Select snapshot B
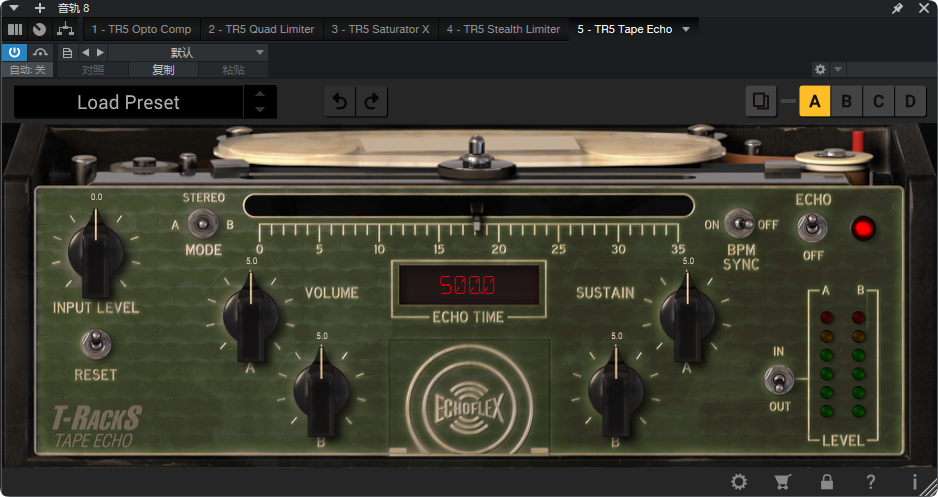 click(x=846, y=102)
